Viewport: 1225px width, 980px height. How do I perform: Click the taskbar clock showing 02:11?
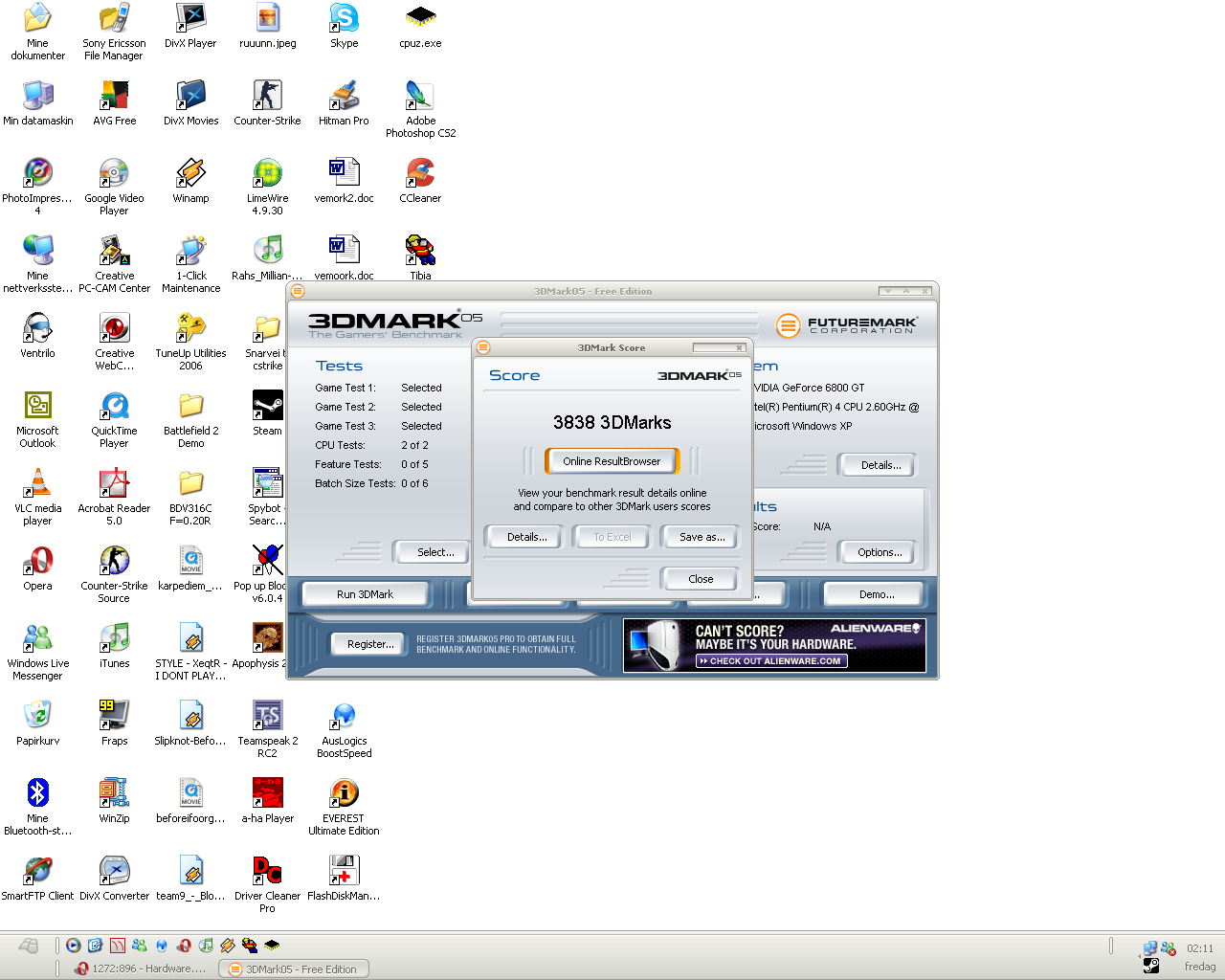[1200, 948]
